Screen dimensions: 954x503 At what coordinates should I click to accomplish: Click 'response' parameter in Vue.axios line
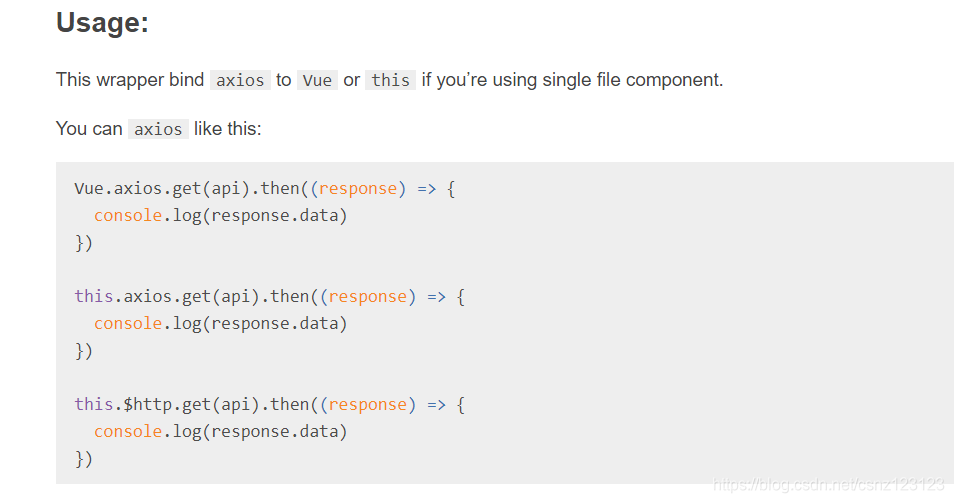pos(358,189)
